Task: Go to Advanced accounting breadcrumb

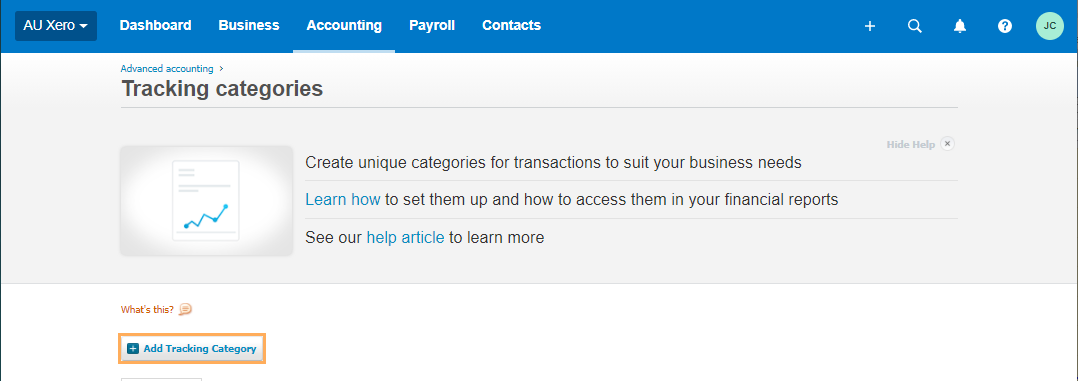Action: click(x=167, y=69)
